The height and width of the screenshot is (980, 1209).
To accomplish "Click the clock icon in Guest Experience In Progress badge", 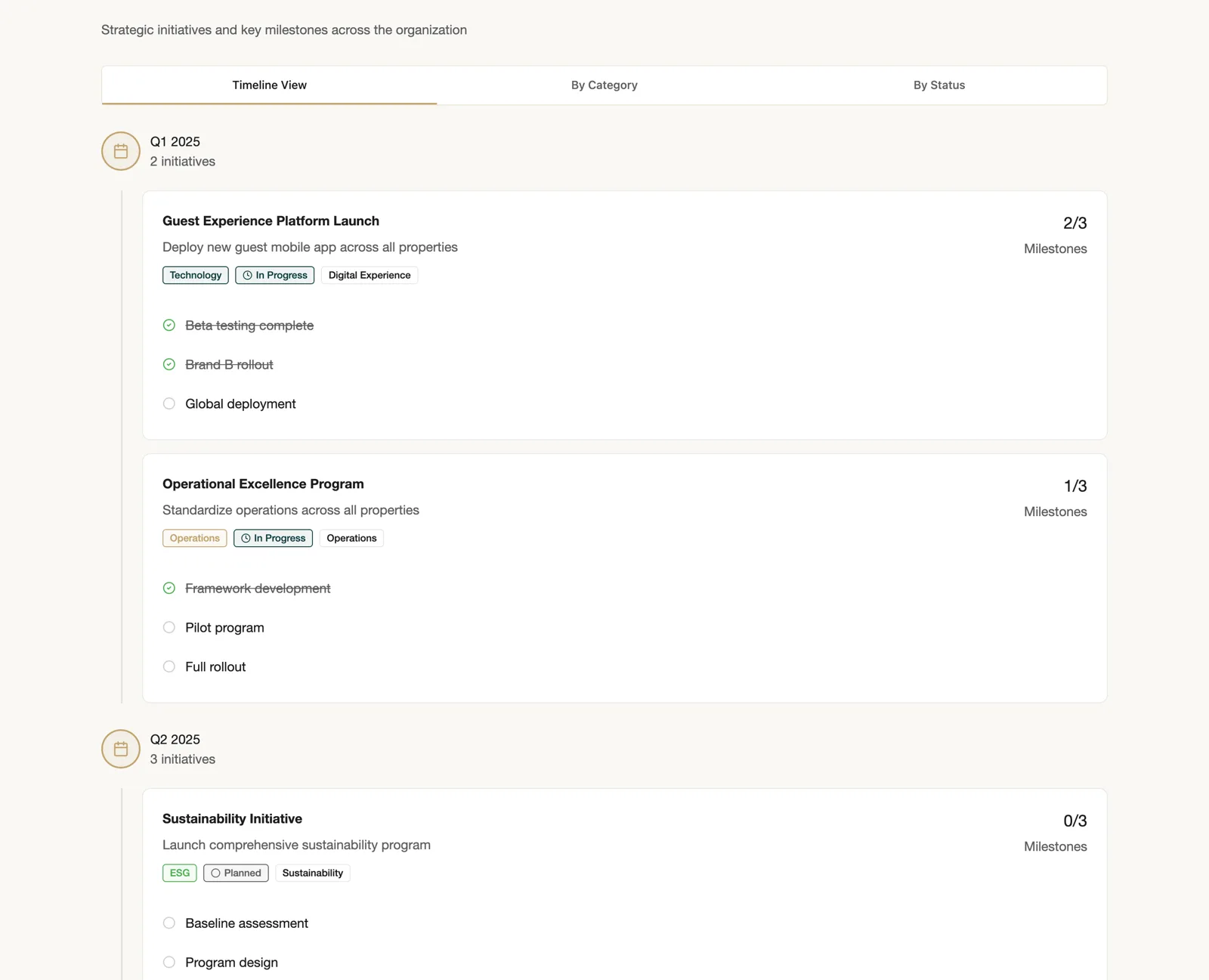I will 247,275.
